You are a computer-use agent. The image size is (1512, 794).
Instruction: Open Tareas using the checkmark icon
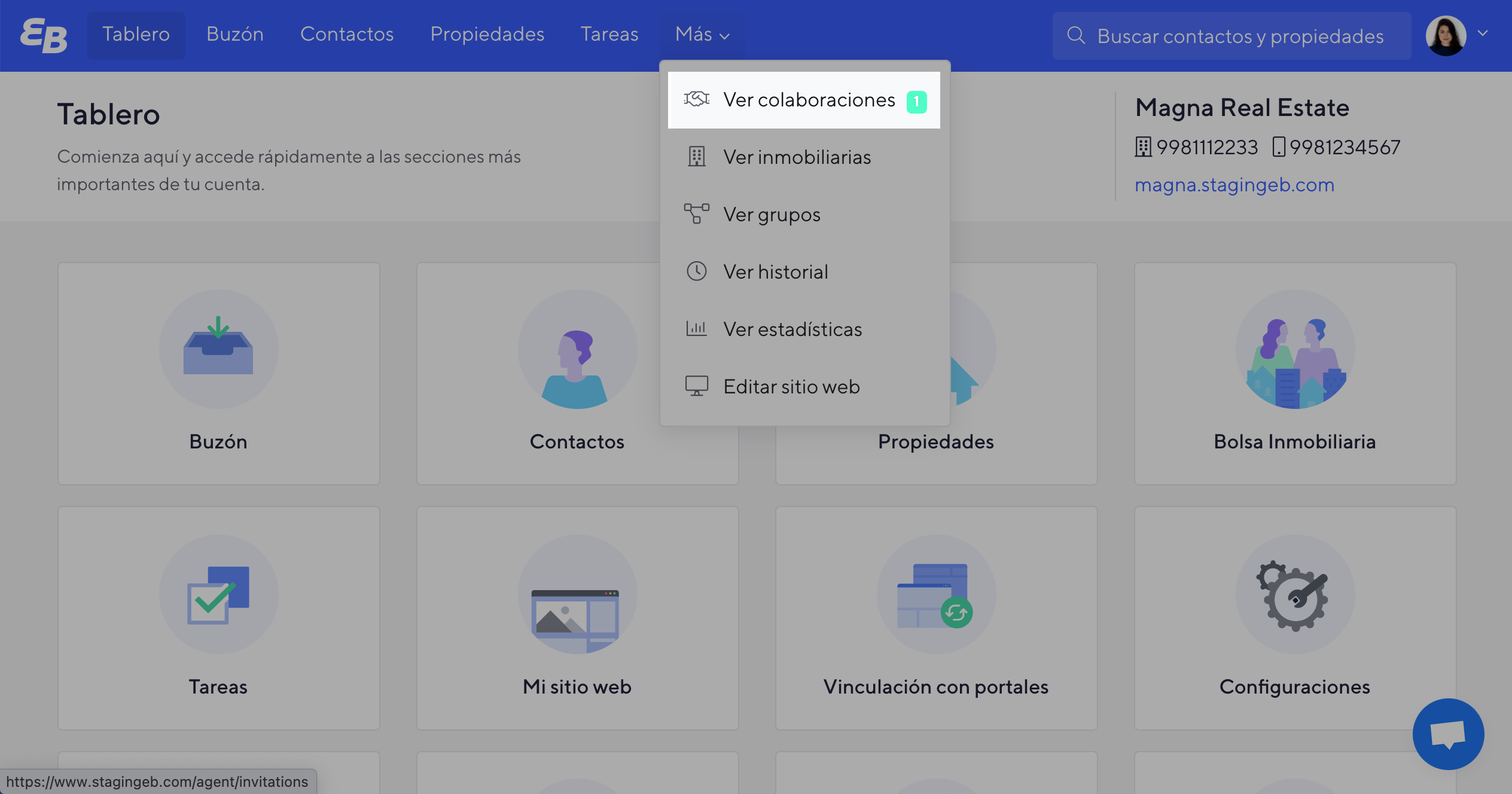[218, 595]
